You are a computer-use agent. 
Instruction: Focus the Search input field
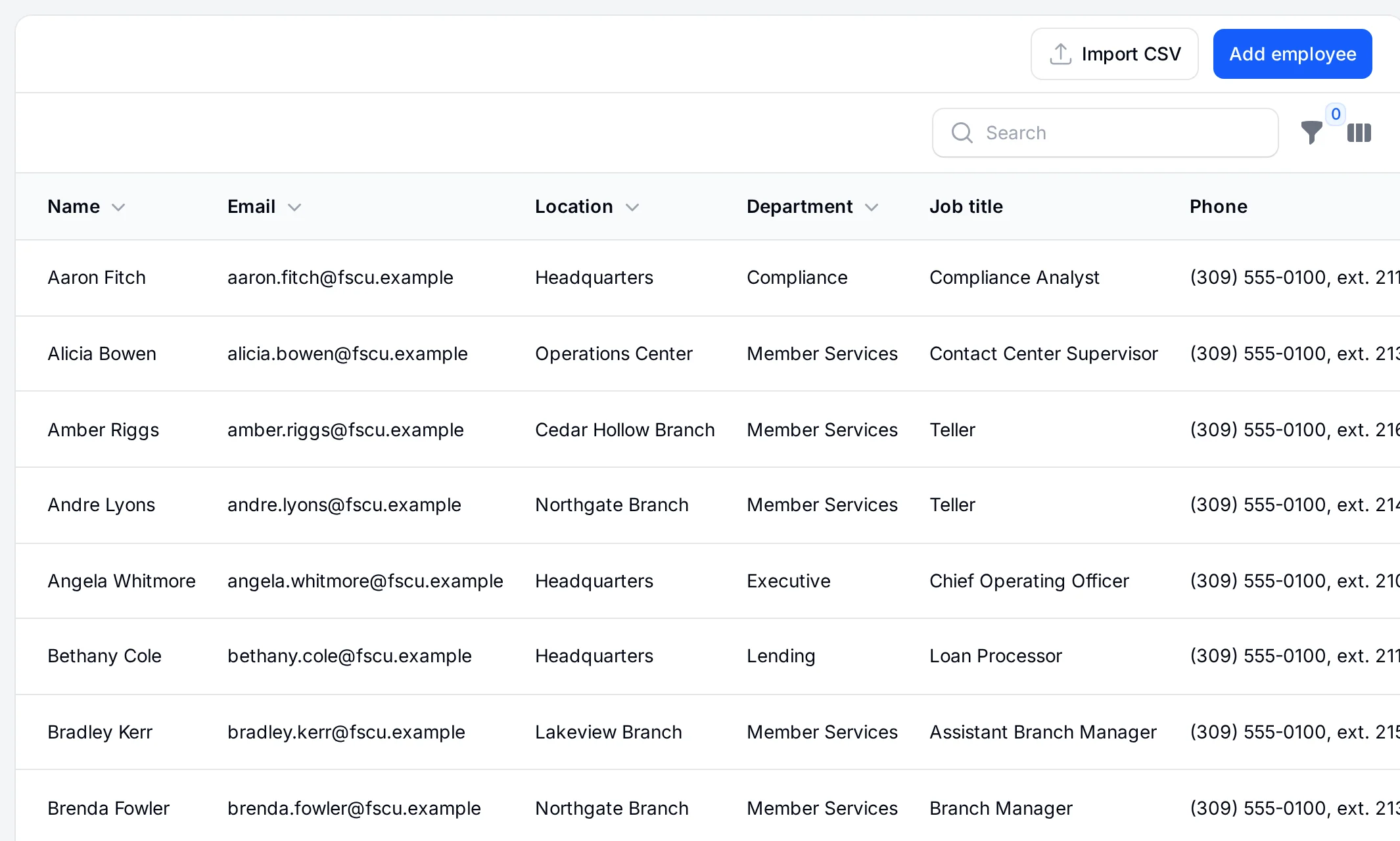coord(1105,133)
